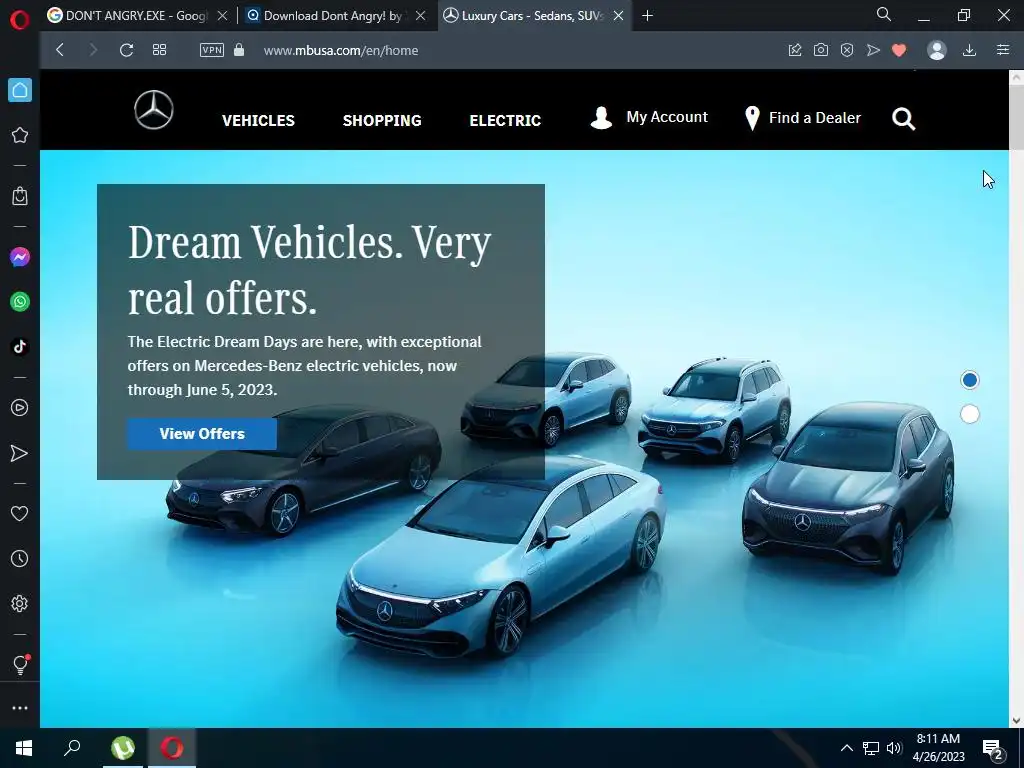Open My Account link
Screen dimensions: 1024x768
click(649, 118)
